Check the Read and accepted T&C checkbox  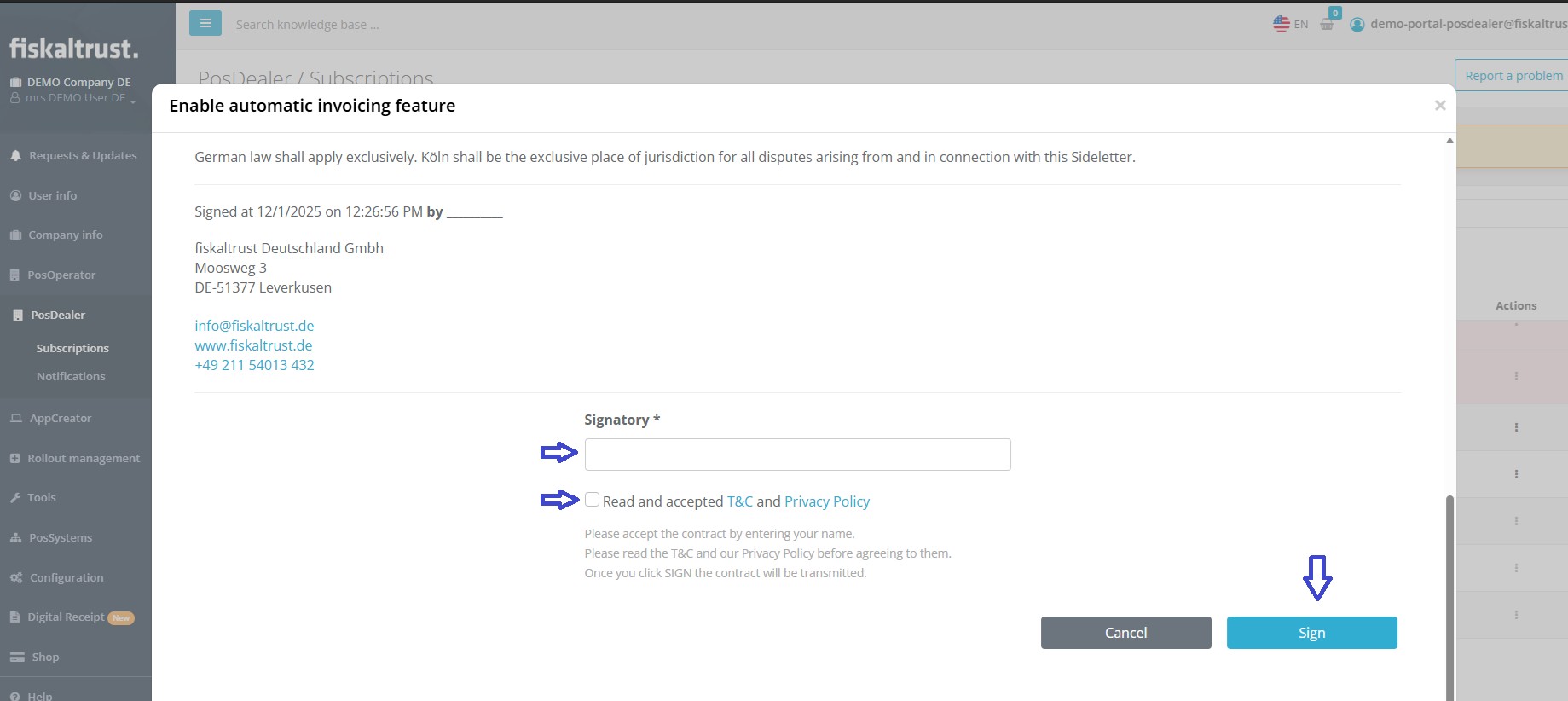592,500
